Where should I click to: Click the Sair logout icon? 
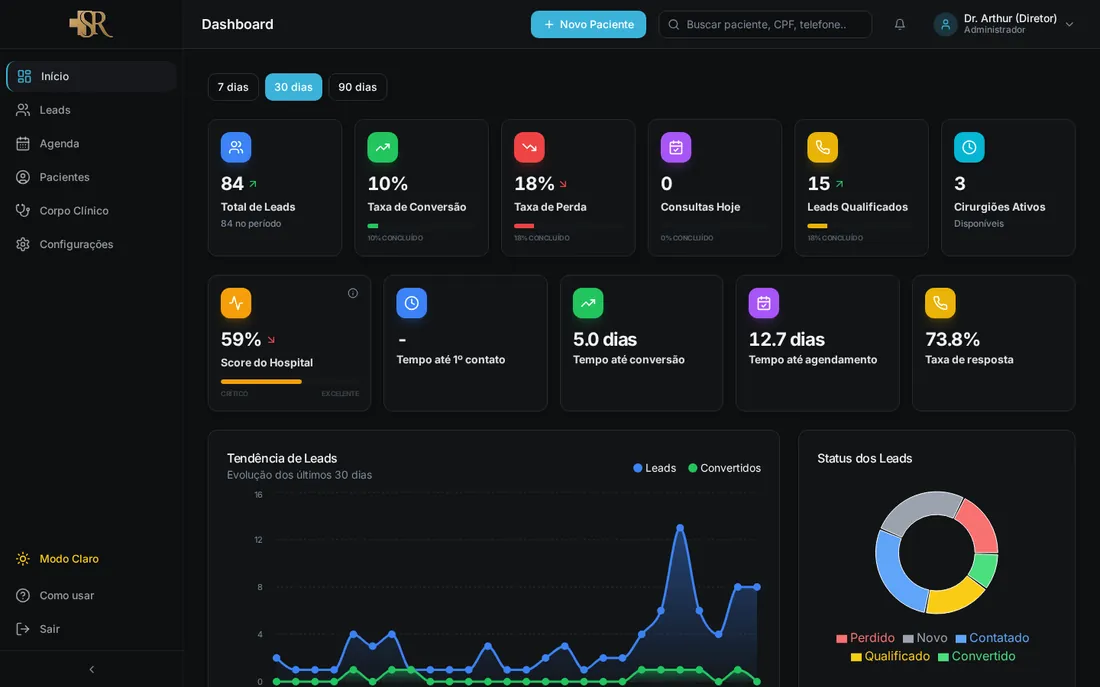pos(23,629)
